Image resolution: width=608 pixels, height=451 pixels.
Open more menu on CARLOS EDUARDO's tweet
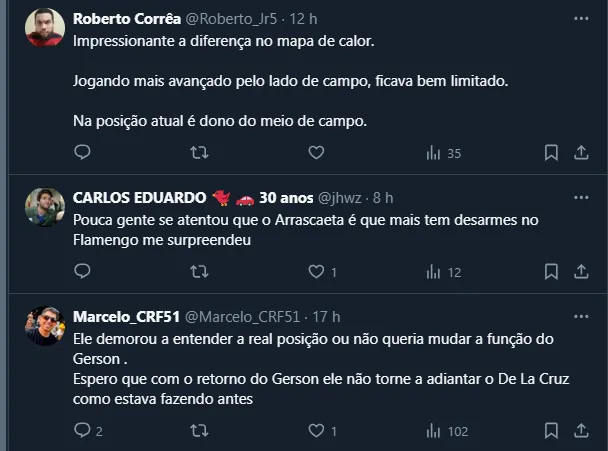581,195
